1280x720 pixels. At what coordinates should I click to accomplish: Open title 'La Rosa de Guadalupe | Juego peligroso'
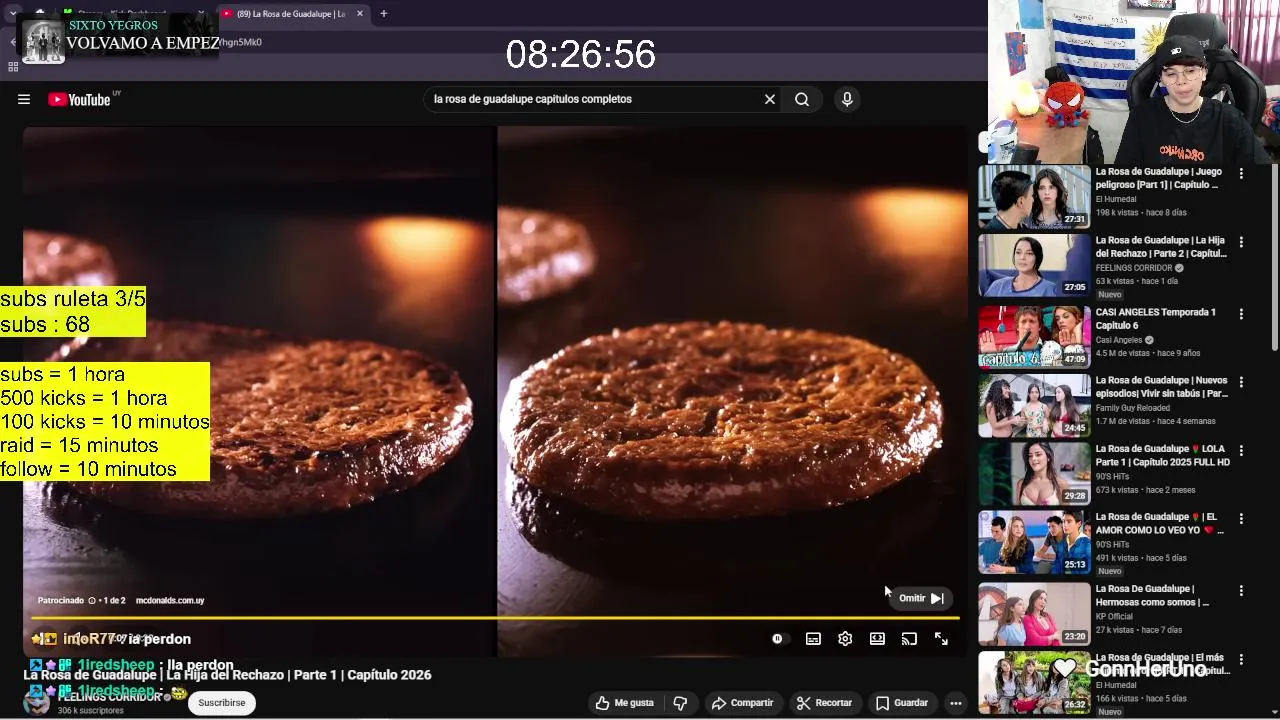[1159, 178]
